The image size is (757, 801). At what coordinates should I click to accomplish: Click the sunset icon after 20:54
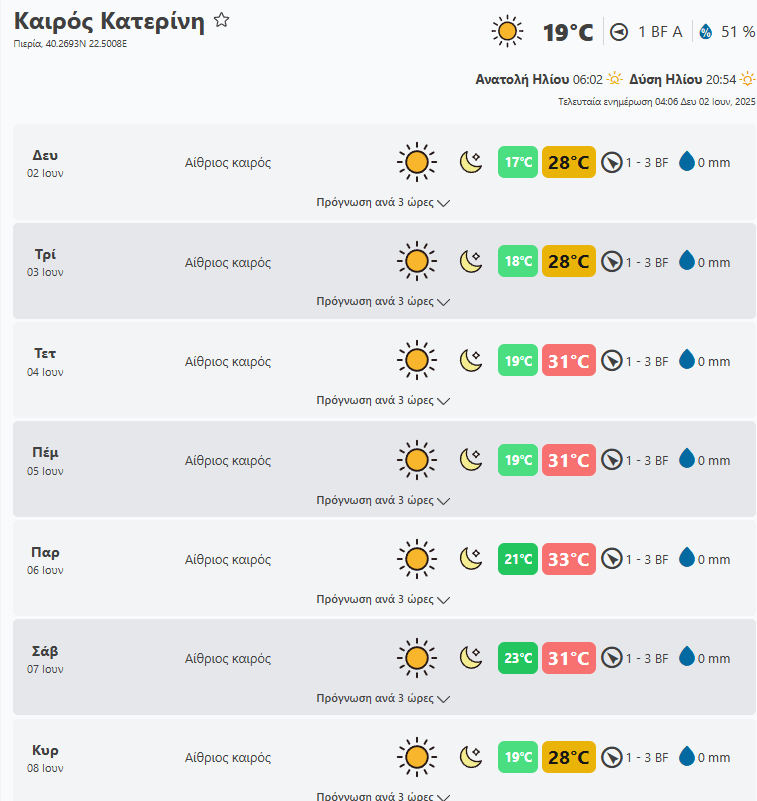pos(747,79)
